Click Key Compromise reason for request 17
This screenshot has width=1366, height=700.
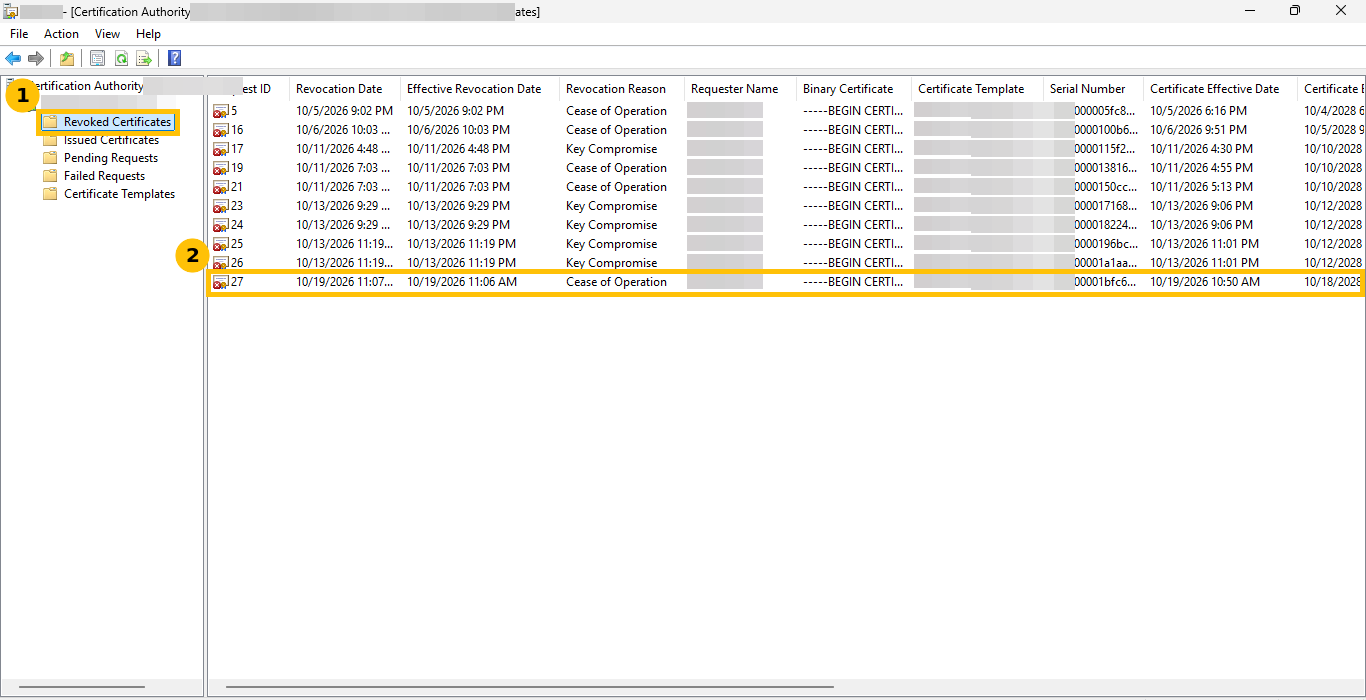tap(612, 149)
